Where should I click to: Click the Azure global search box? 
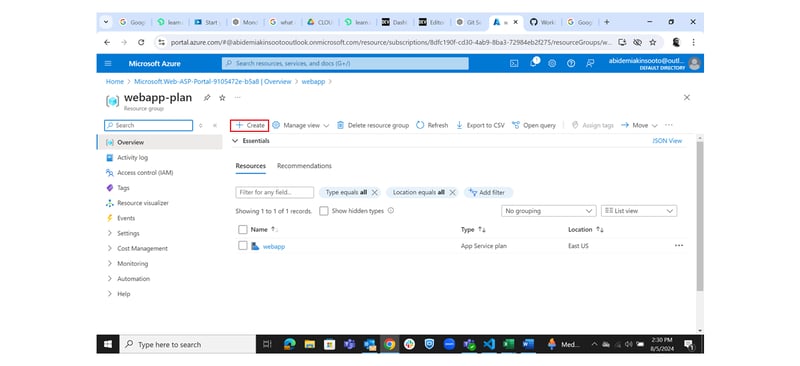(345, 63)
